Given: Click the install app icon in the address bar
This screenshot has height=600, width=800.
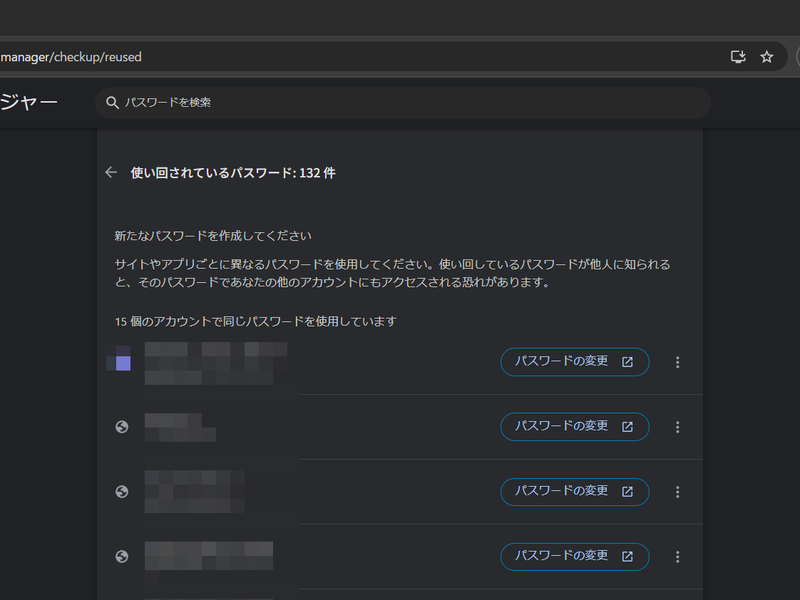Looking at the screenshot, I should pyautogui.click(x=738, y=57).
